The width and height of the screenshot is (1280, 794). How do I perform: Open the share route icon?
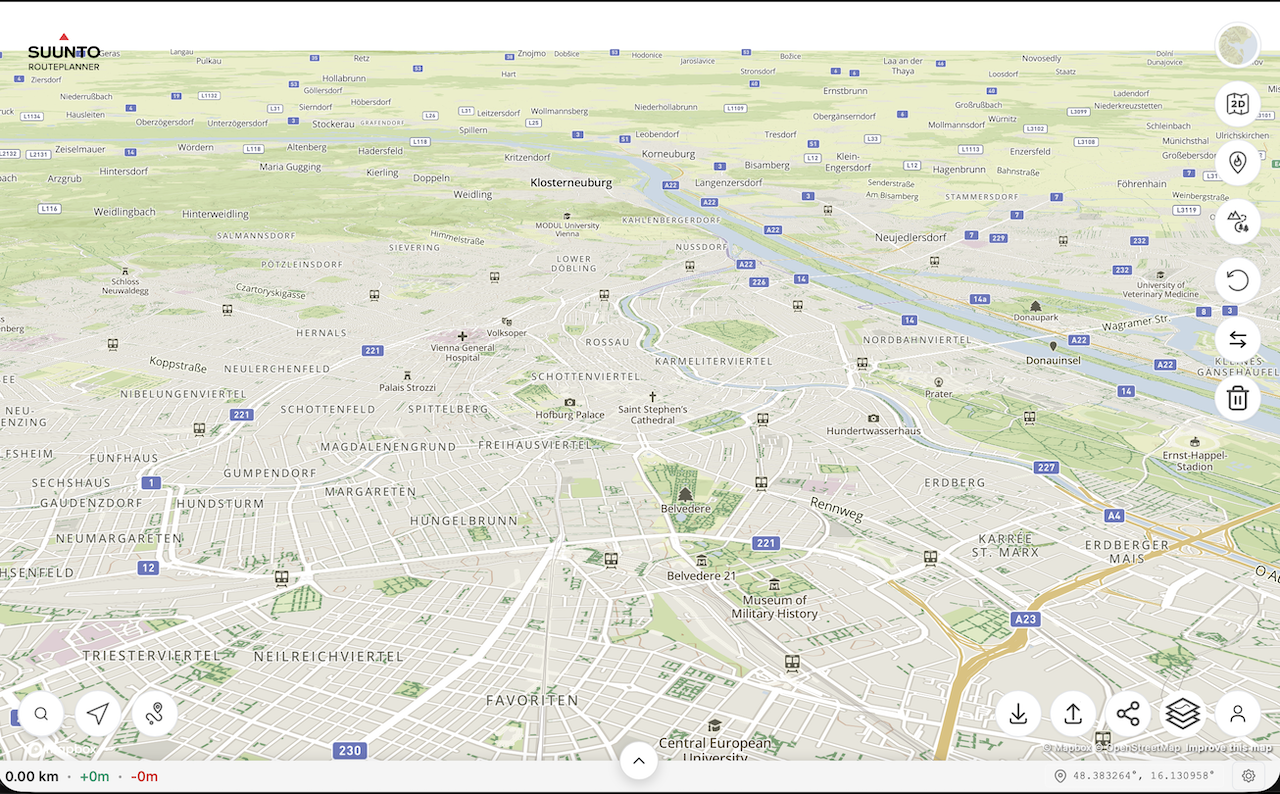click(x=1126, y=713)
